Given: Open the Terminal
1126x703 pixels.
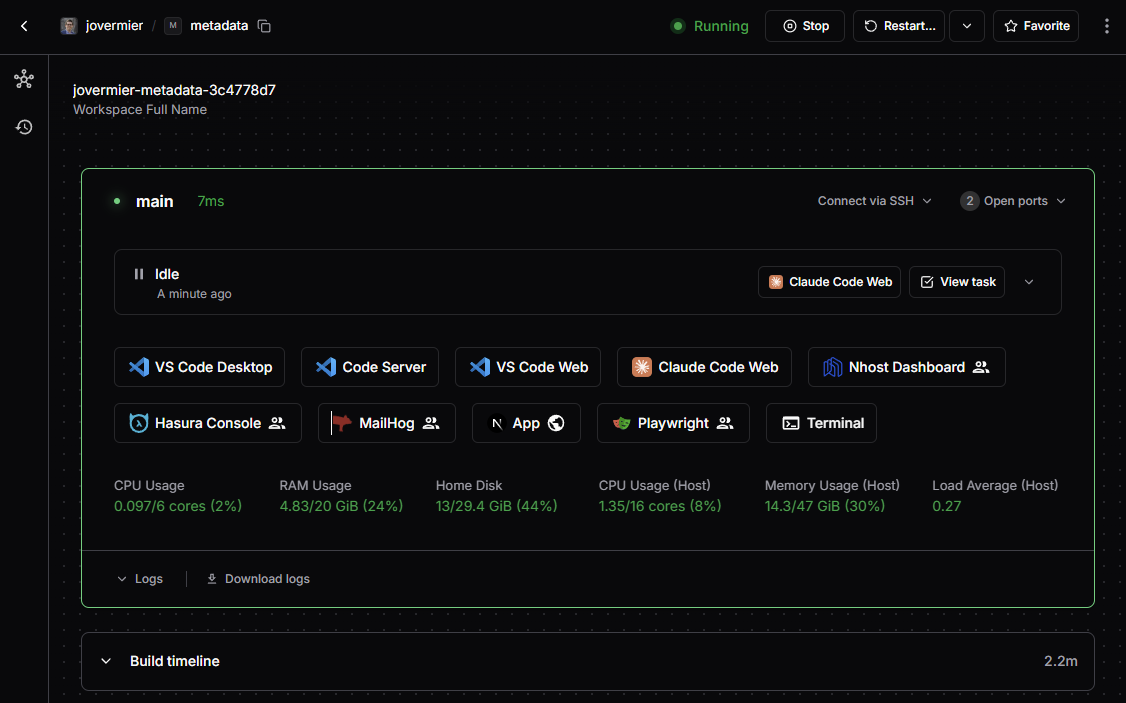Looking at the screenshot, I should (x=822, y=423).
